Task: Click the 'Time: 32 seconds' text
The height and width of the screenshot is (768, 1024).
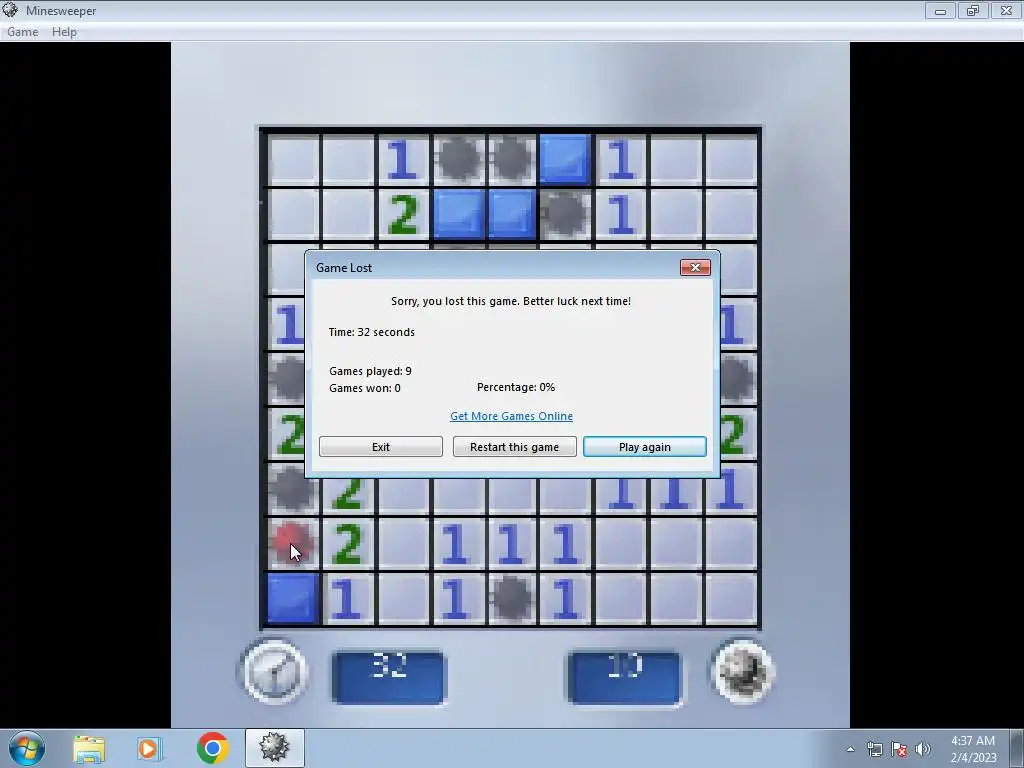Action: tap(372, 332)
